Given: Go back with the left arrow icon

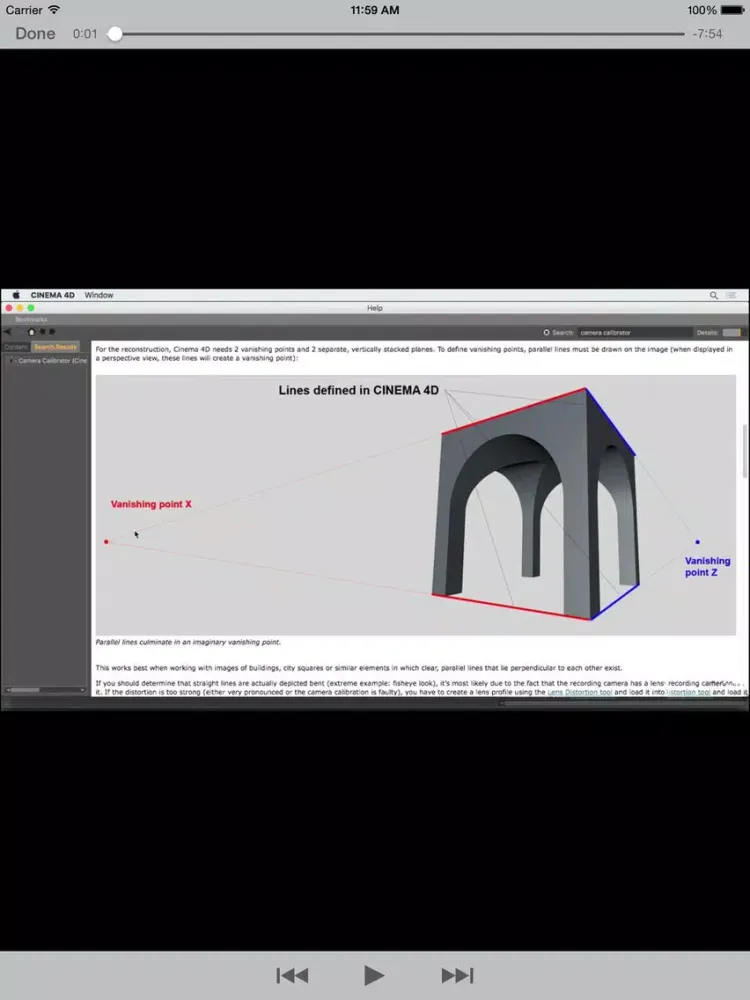Looking at the screenshot, I should click(7, 332).
